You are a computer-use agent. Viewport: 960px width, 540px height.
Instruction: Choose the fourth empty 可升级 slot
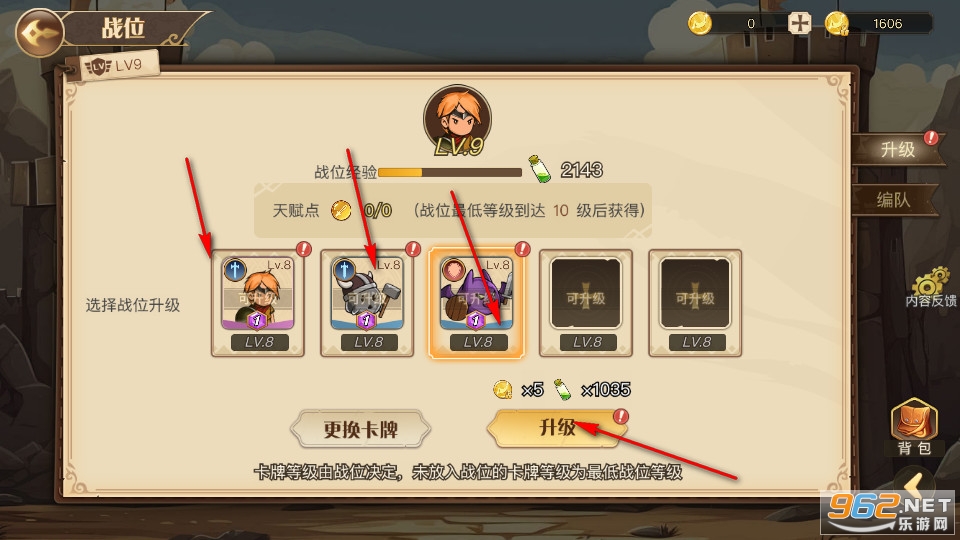pyautogui.click(x=586, y=303)
